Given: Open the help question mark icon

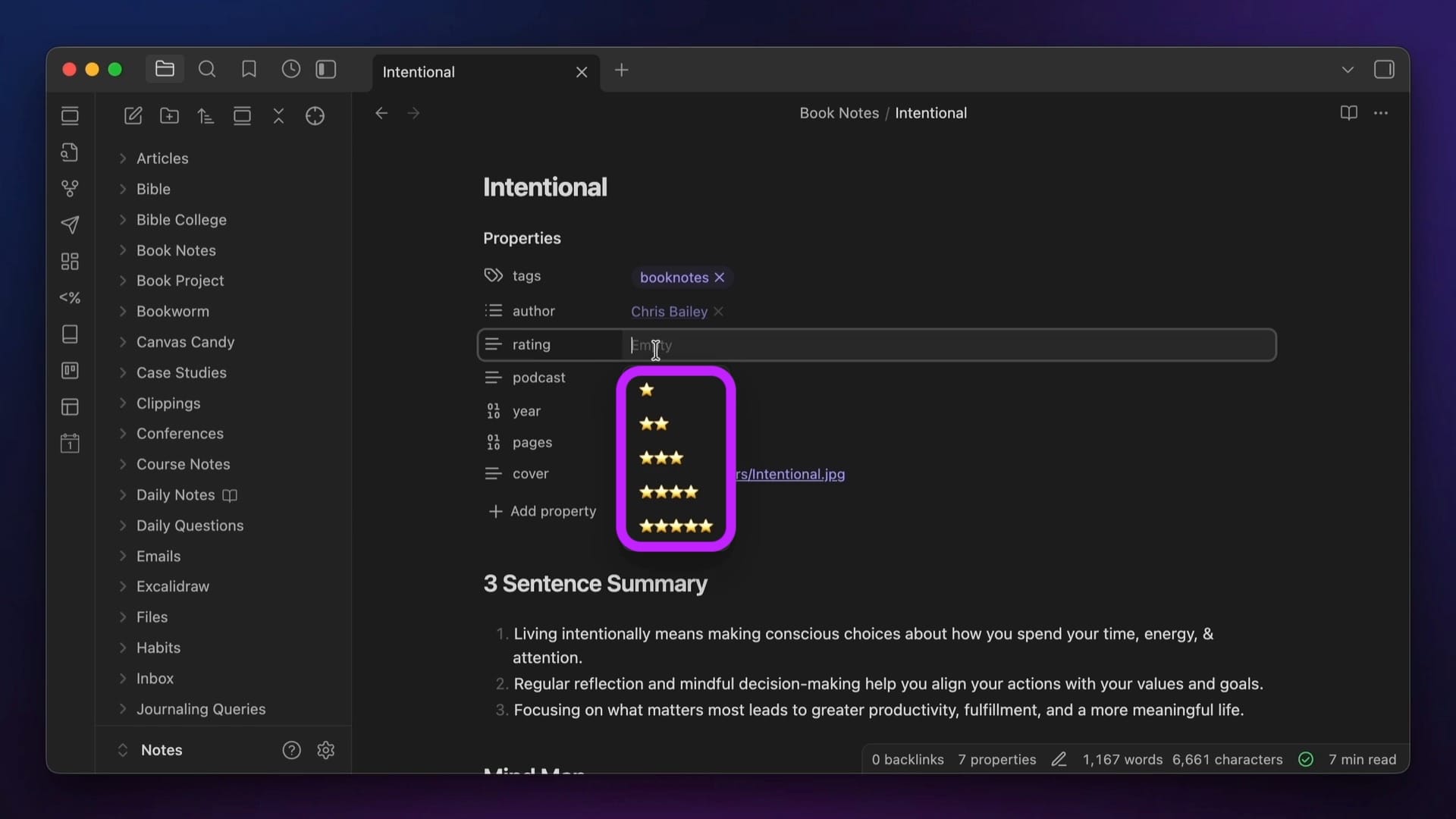Looking at the screenshot, I should coord(291,750).
